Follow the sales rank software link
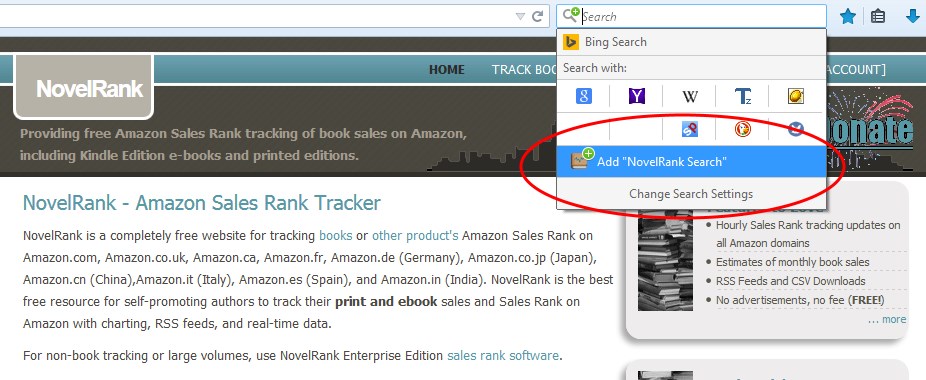Screen dimensions: 926x380 (503, 356)
